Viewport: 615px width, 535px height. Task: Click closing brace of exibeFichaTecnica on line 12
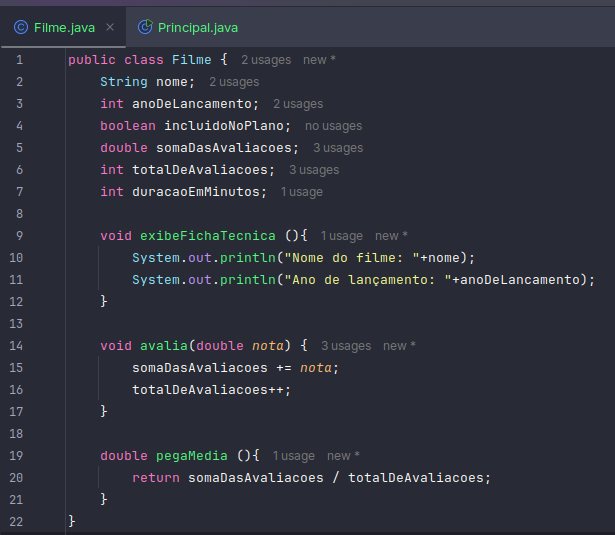click(x=104, y=301)
